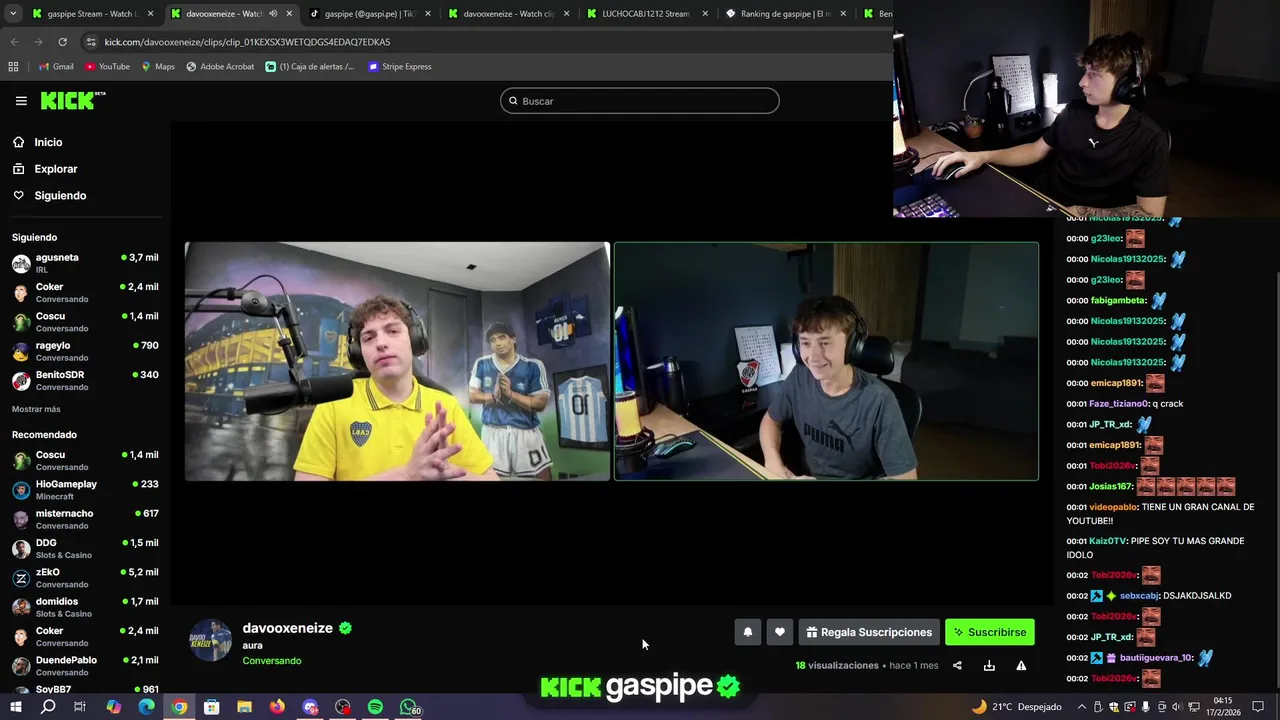1280x720 pixels.
Task: Click Kaiz0TV username in chat
Action: (1108, 541)
